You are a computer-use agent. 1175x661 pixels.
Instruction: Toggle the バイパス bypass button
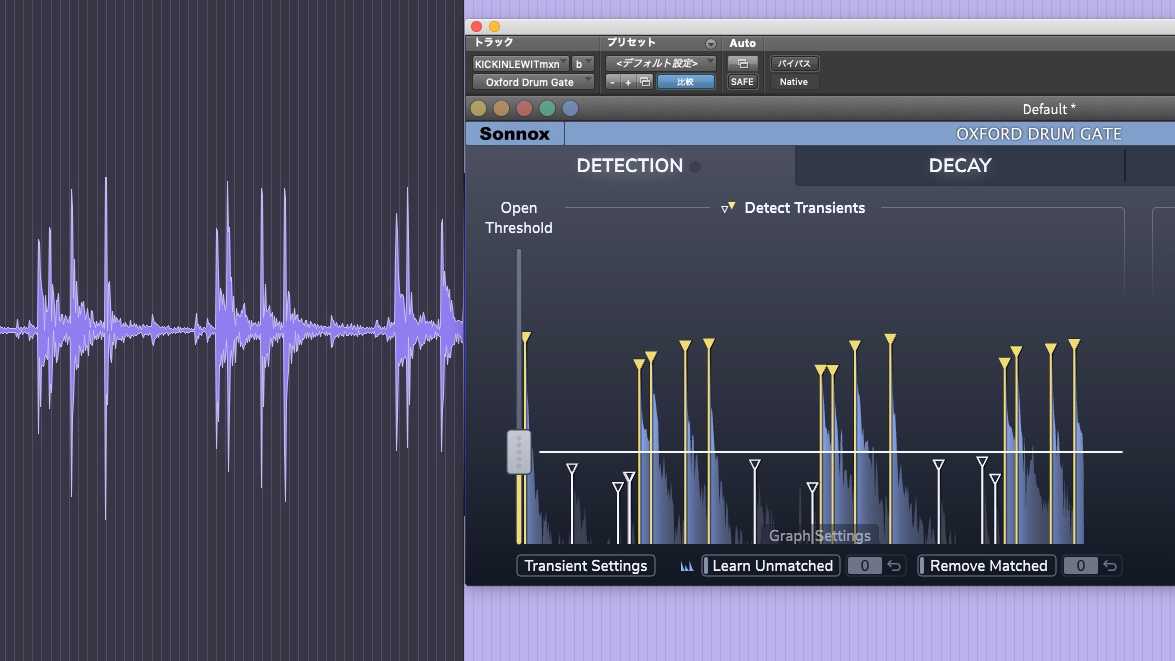(x=794, y=64)
